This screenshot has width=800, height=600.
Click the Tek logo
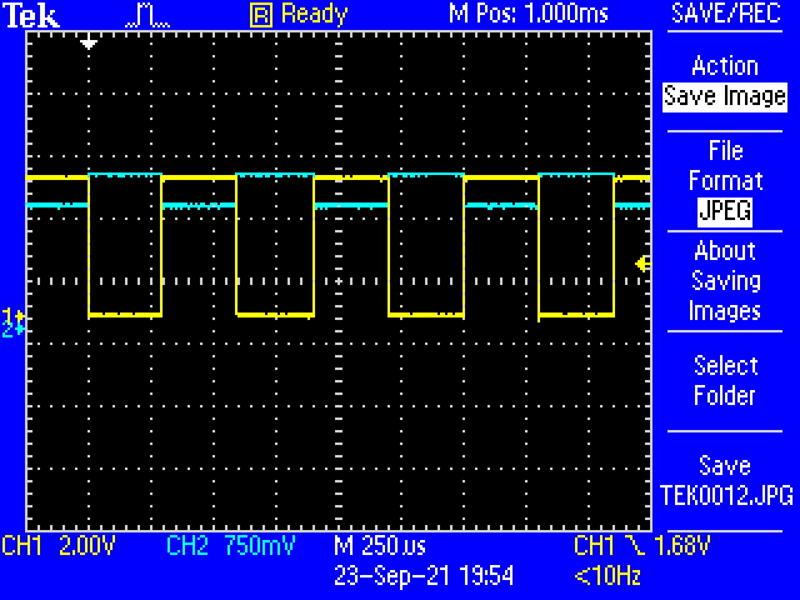(x=32, y=15)
